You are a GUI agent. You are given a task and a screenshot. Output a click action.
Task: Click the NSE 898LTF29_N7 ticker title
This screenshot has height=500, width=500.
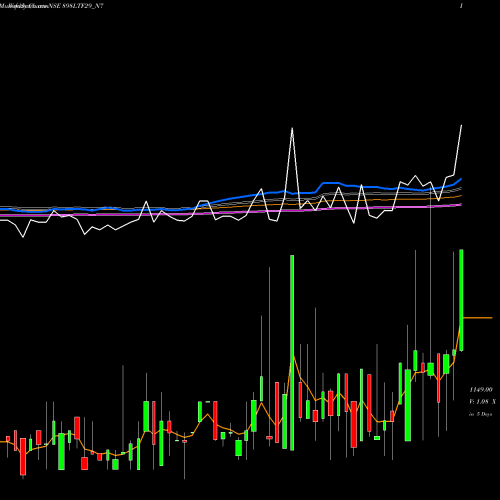point(77,6)
